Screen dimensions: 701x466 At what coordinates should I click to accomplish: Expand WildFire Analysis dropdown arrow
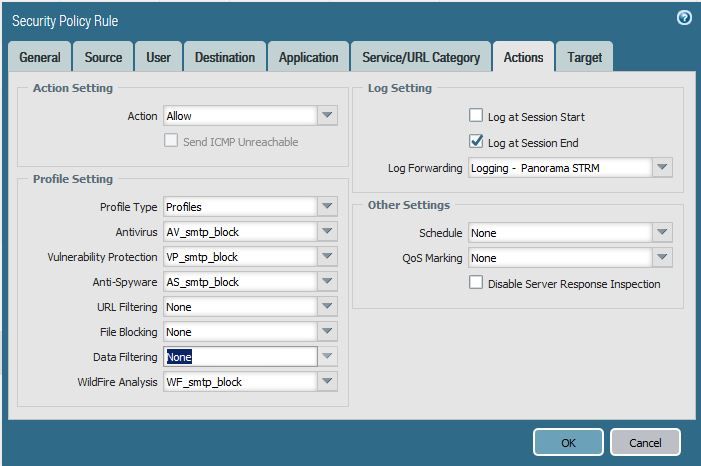(327, 382)
